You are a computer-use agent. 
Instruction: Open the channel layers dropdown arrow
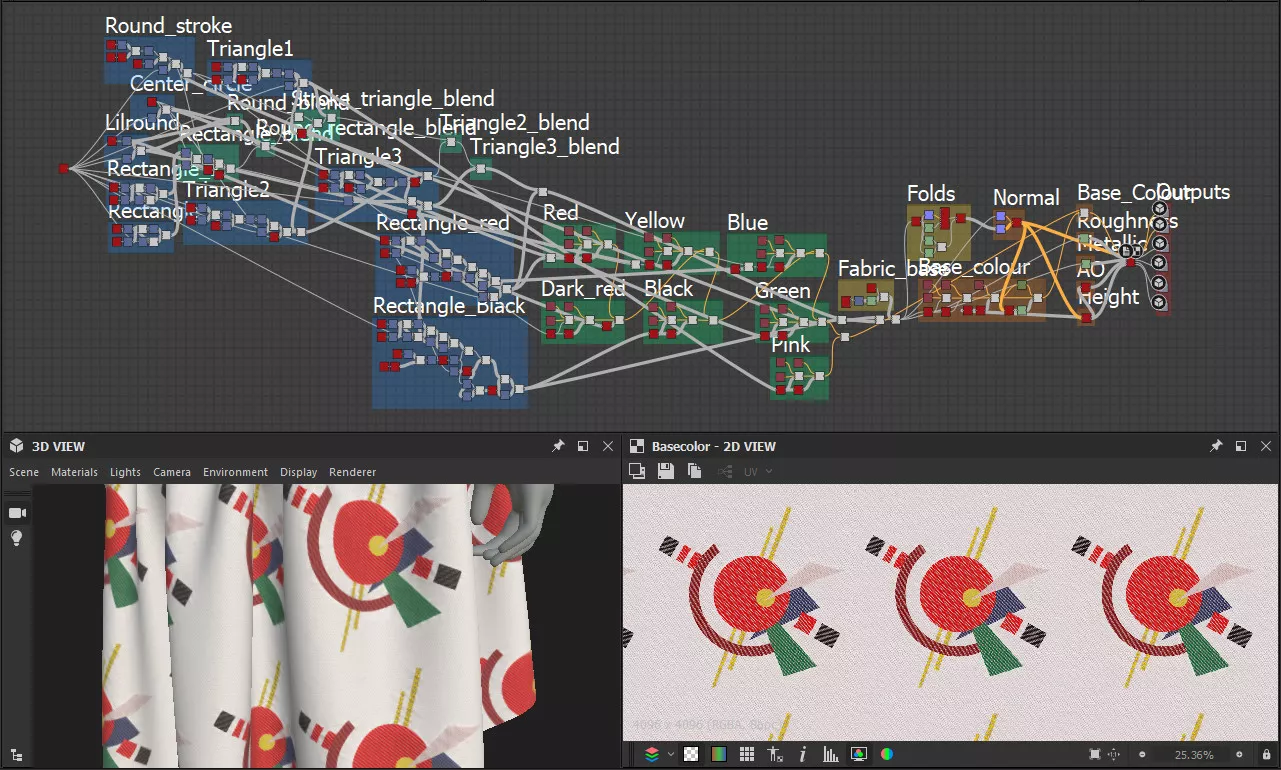tap(671, 754)
